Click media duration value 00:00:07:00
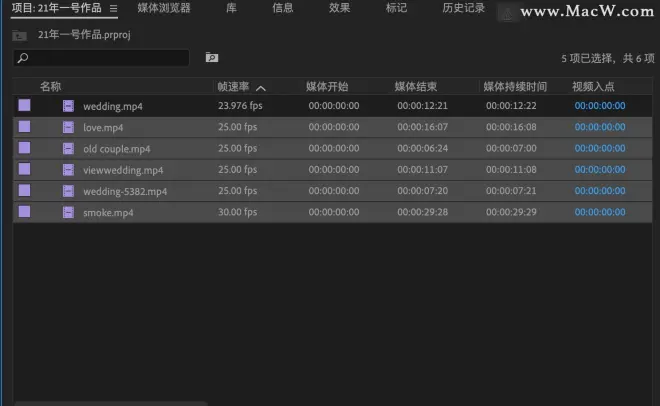 (x=511, y=148)
